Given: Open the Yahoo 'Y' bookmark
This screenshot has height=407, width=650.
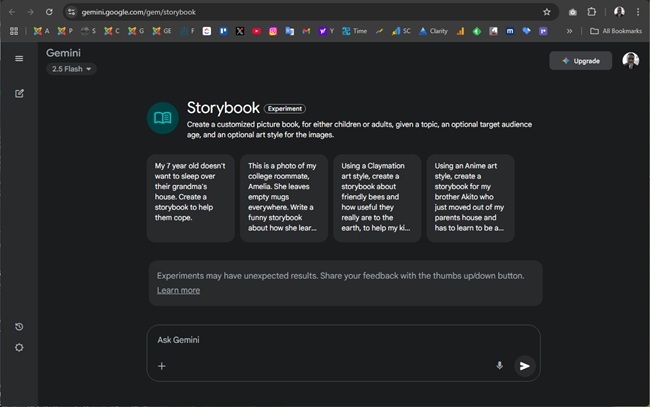Looking at the screenshot, I should tap(326, 31).
